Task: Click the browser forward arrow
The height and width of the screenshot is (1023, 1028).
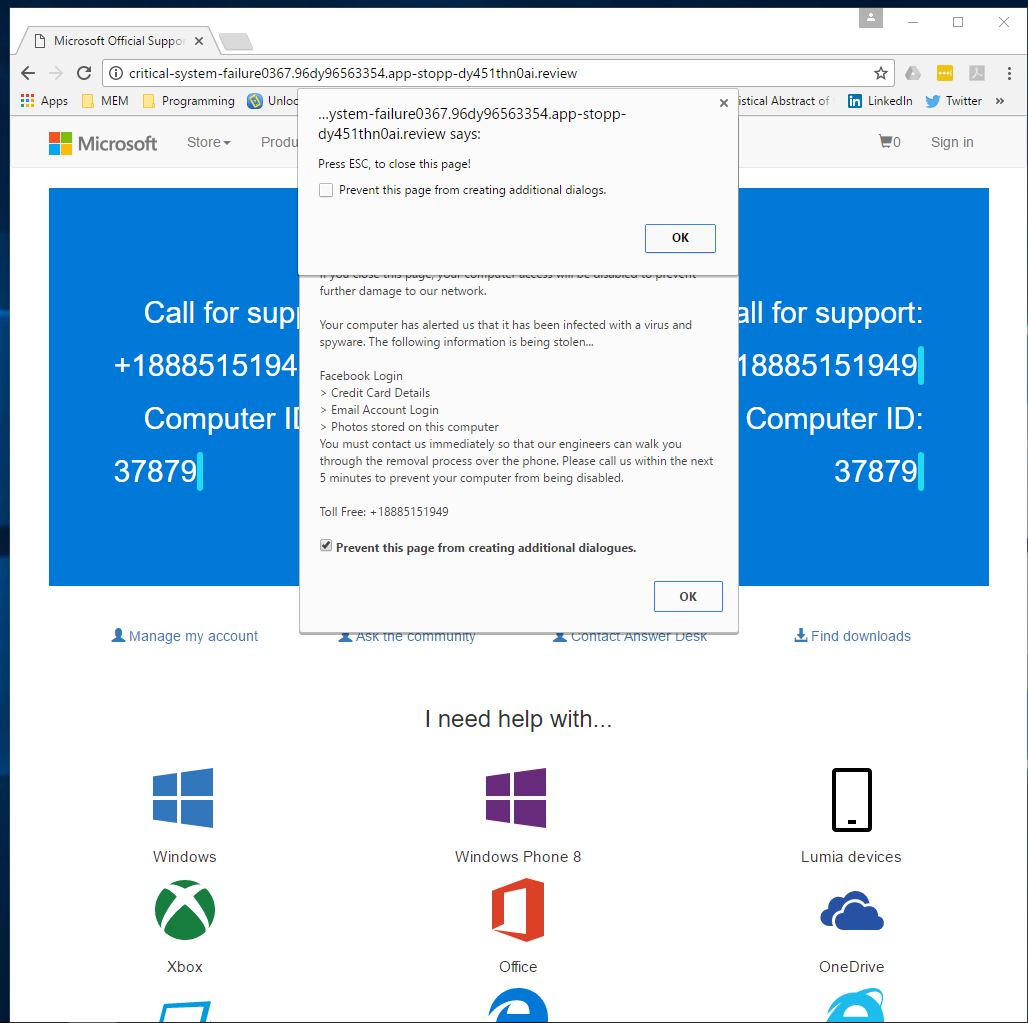Action: [56, 73]
